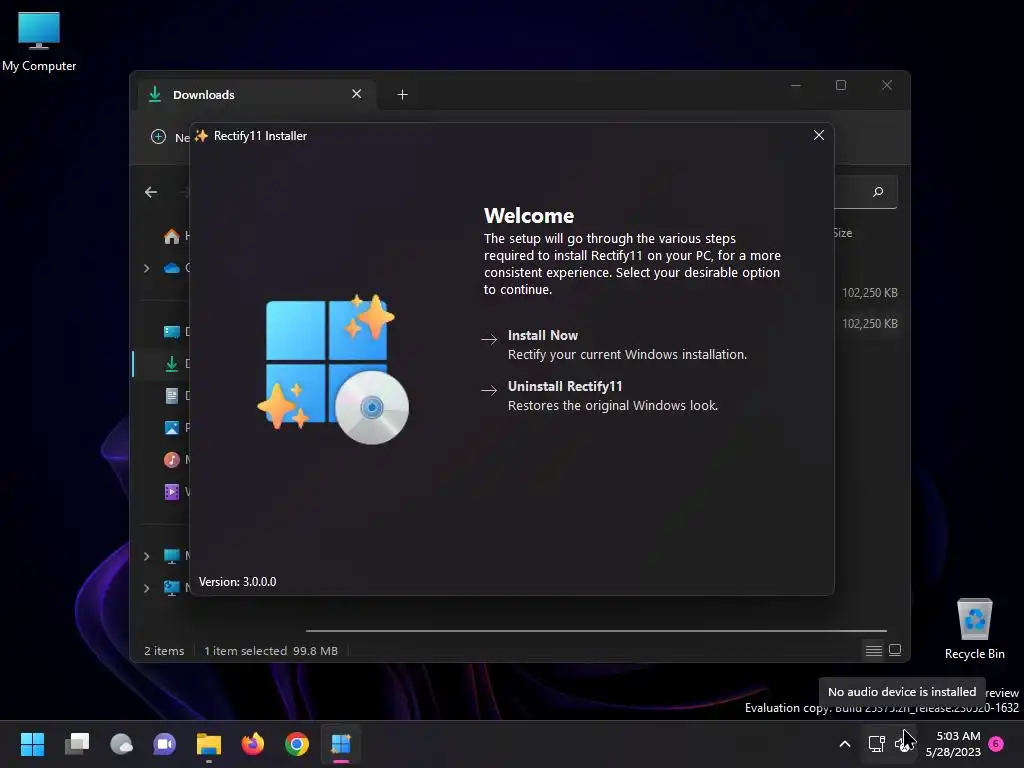Image resolution: width=1024 pixels, height=768 pixels.
Task: Expand the Network tree node
Action: [x=146, y=588]
